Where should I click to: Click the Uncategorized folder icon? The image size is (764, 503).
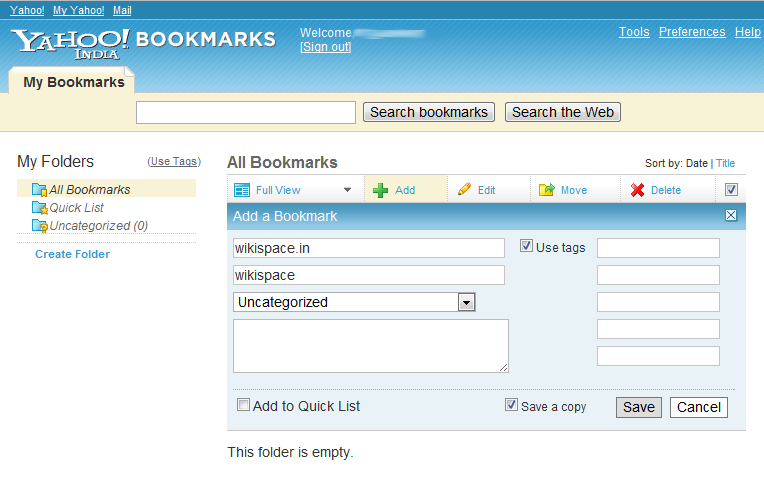tap(39, 226)
